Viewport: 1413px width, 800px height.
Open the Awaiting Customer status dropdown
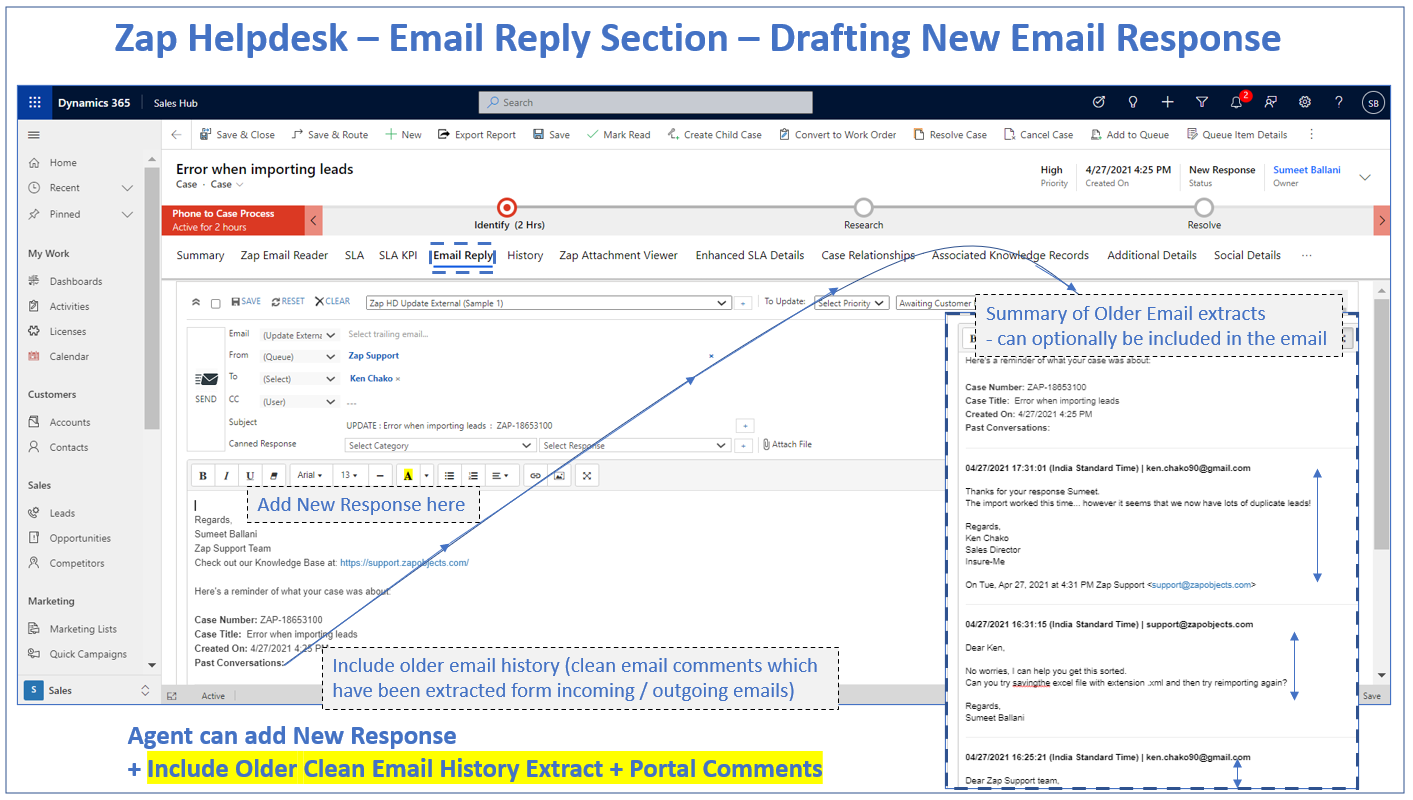(934, 303)
